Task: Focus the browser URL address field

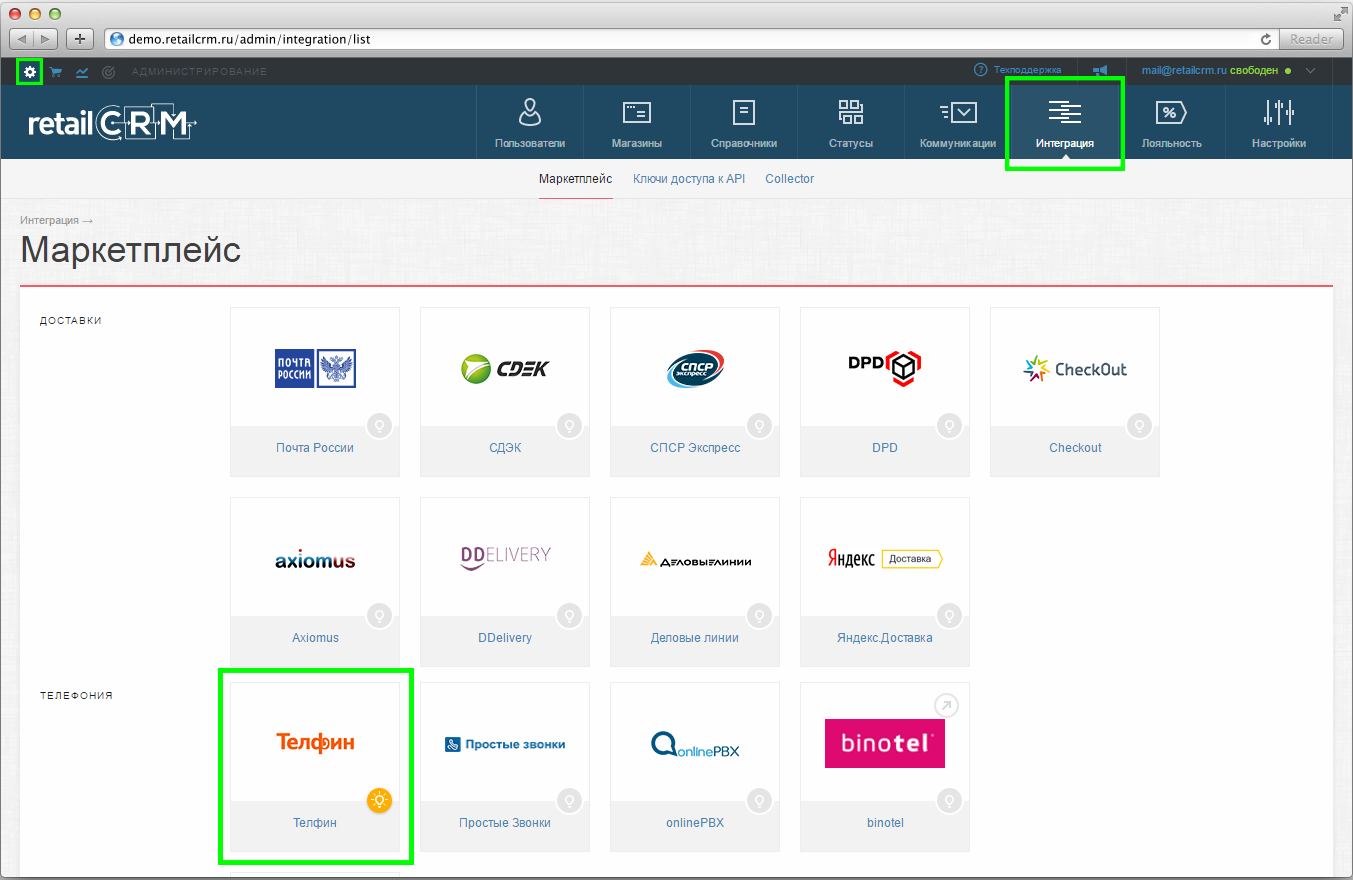Action: coord(691,39)
